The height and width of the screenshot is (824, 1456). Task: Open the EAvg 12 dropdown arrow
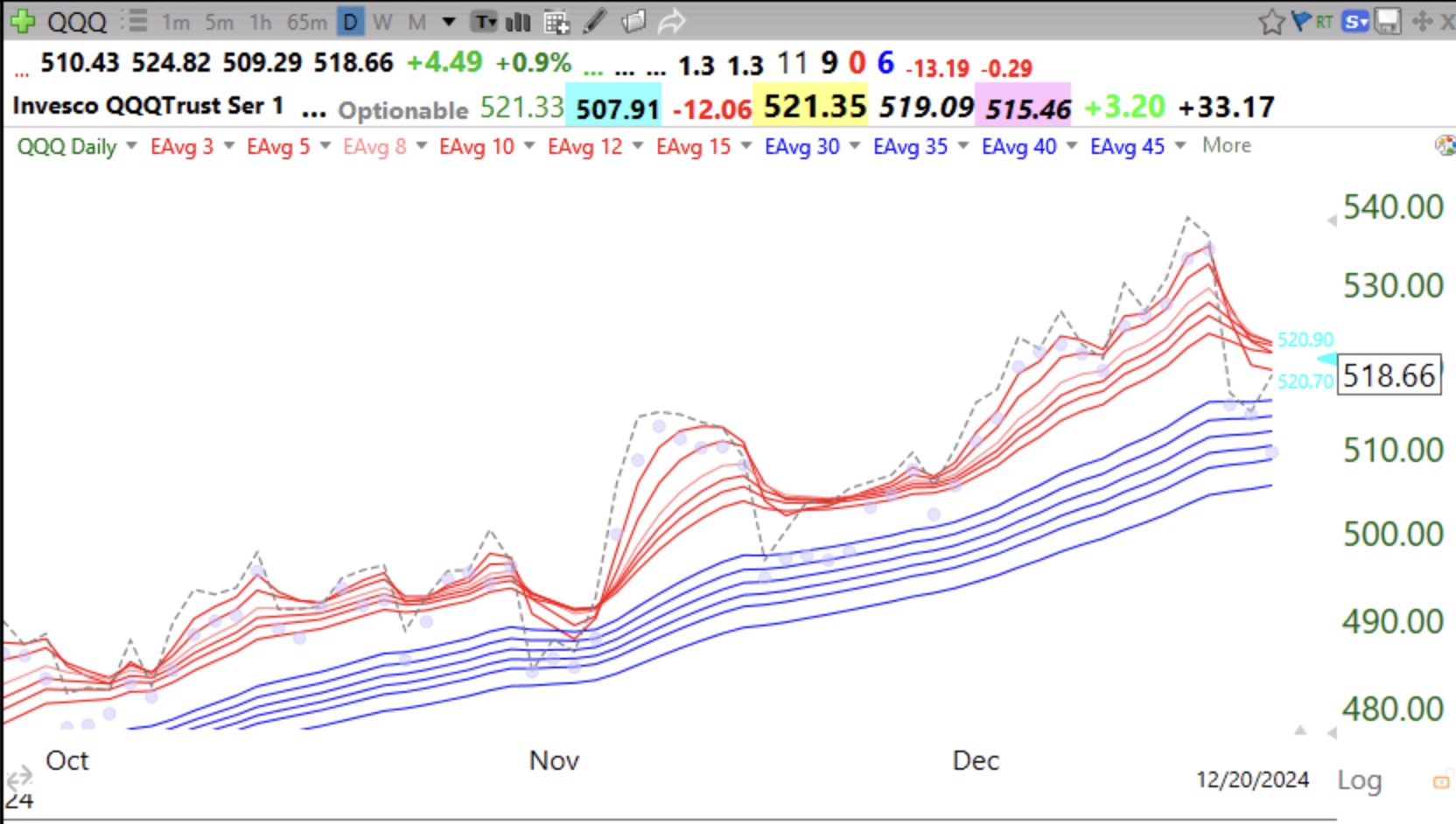[638, 146]
